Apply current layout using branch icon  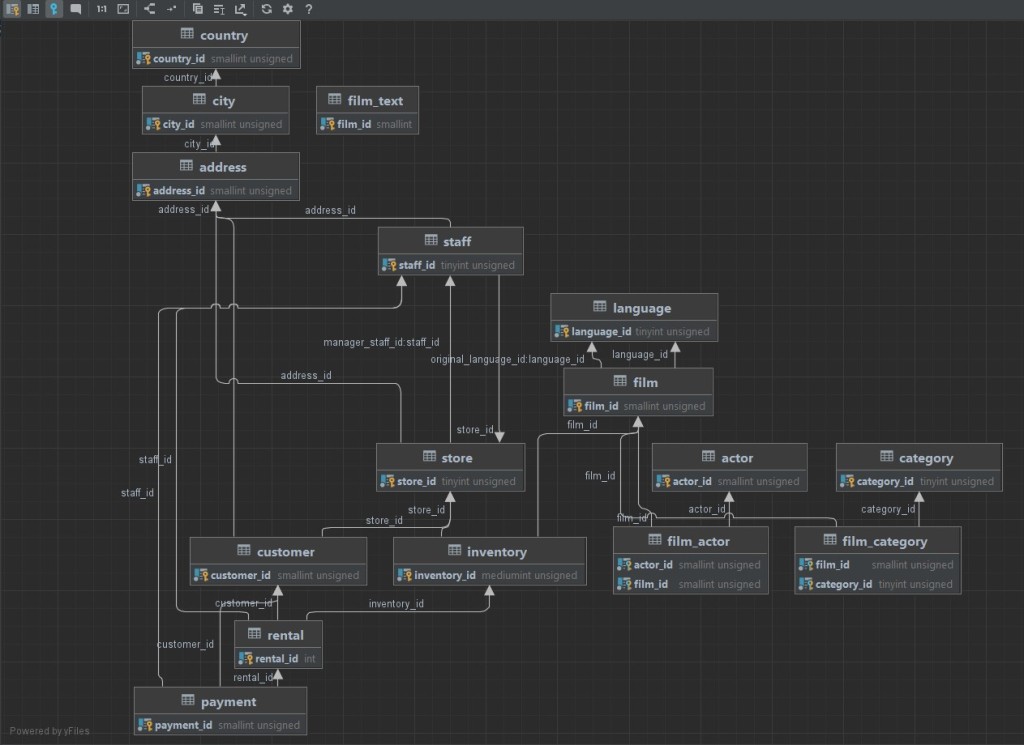point(150,9)
